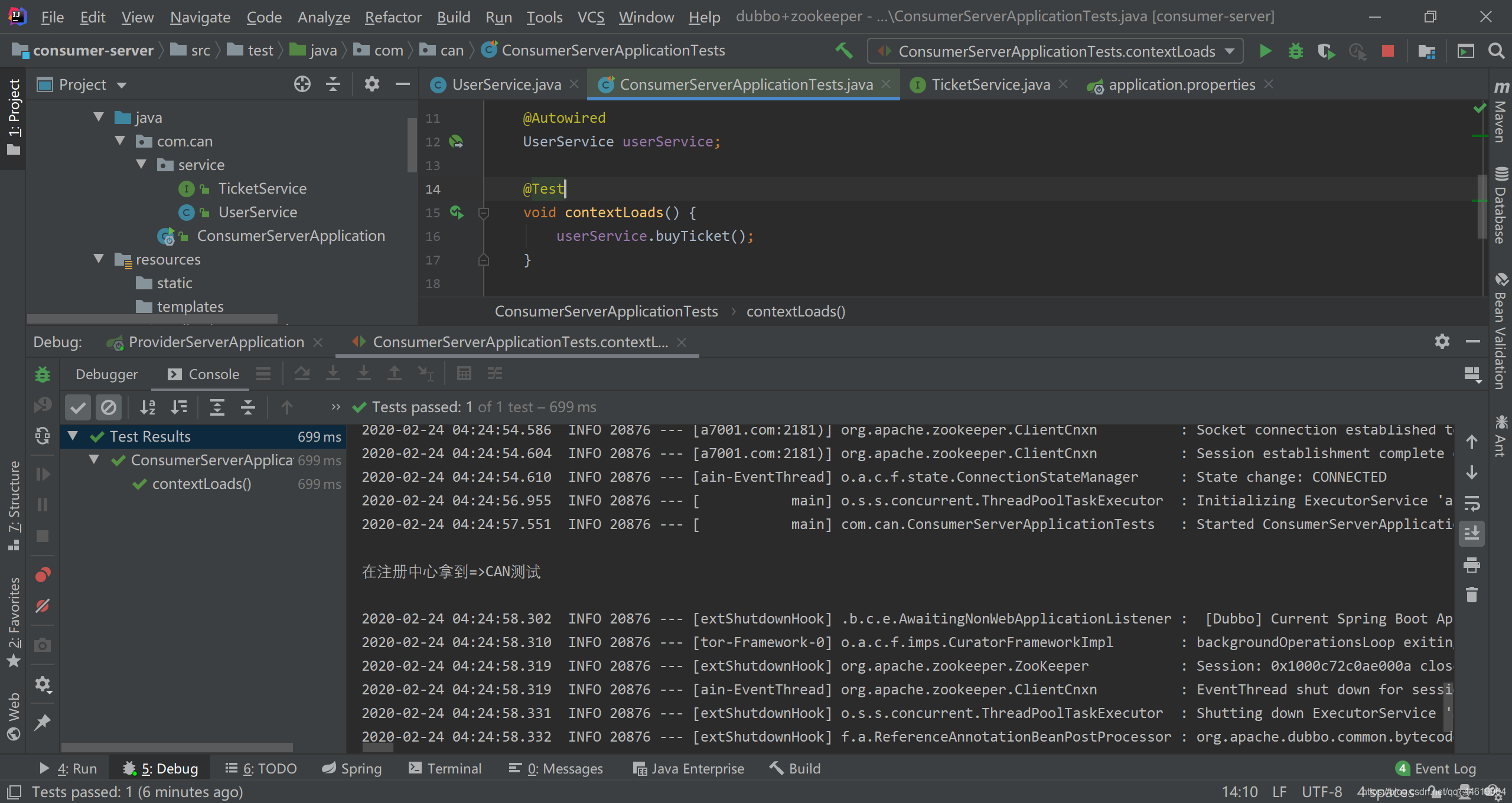Open the Refactor menu
Viewport: 1512px width, 803px height.
(x=393, y=17)
